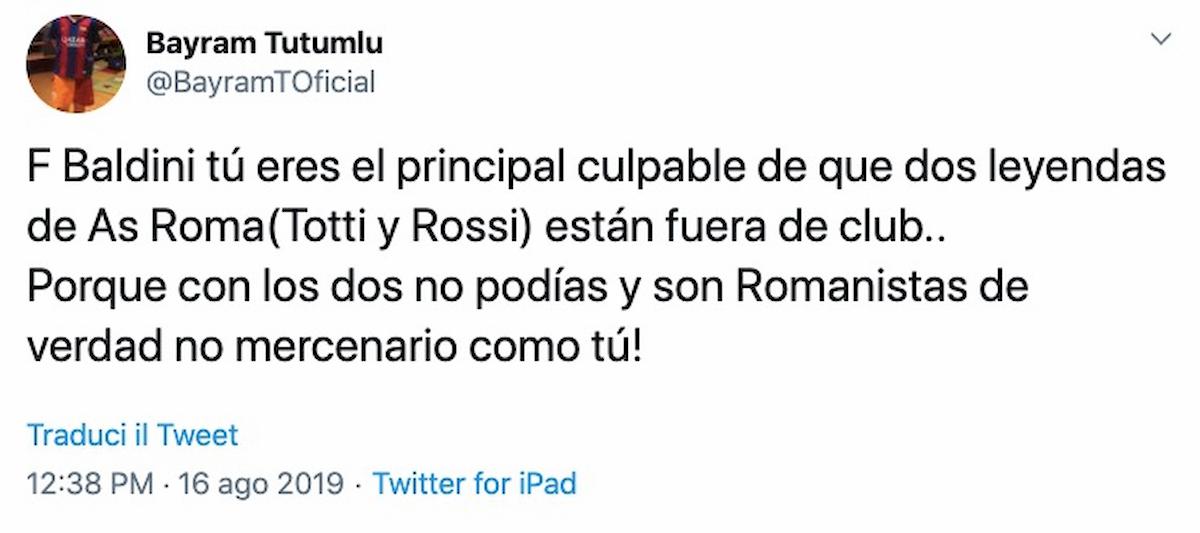Click the 12:38 PM time stamp
1200x533 pixels.
click(x=91, y=485)
